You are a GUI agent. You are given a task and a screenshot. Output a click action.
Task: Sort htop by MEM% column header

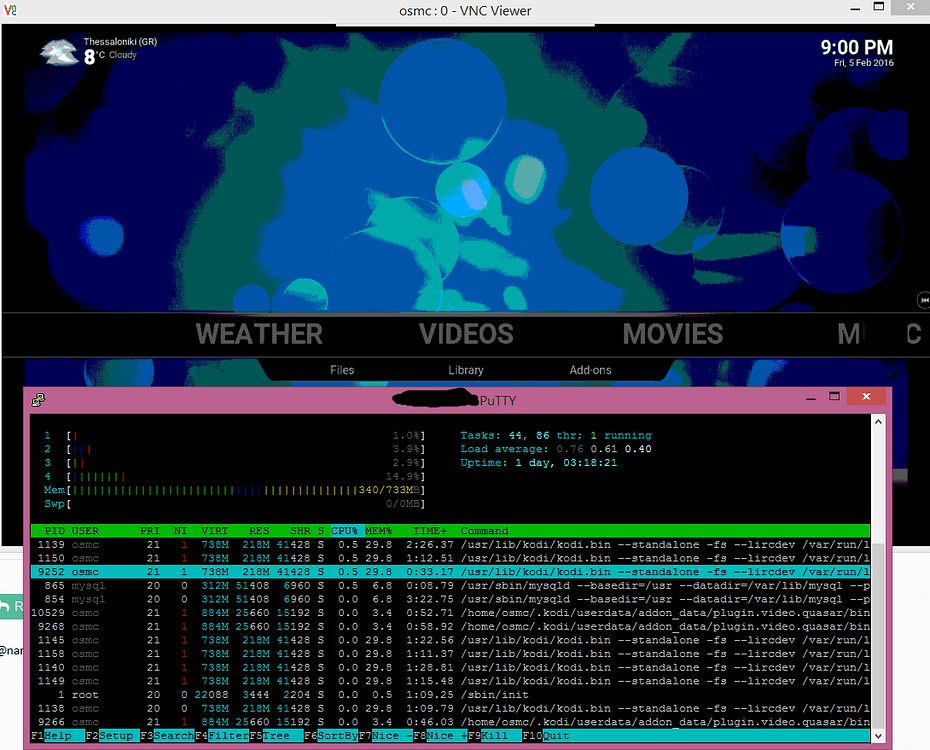coord(378,531)
